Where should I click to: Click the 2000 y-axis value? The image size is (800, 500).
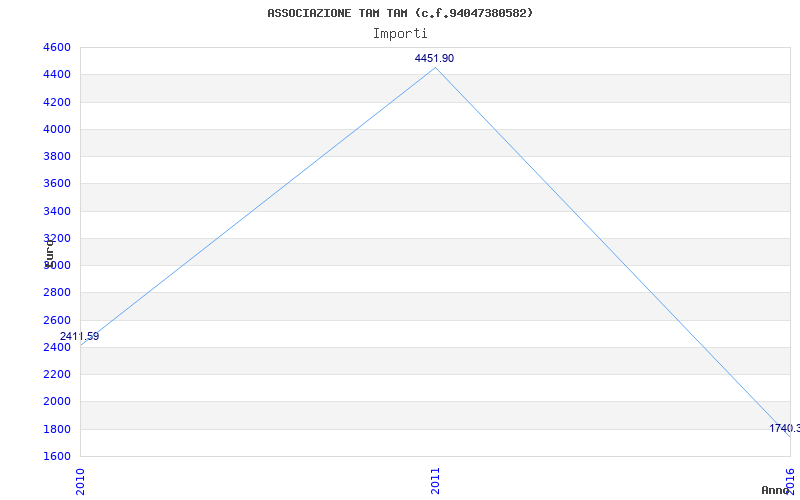tap(57, 402)
